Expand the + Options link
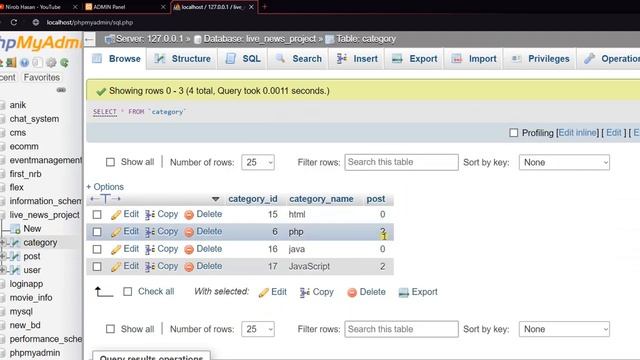This screenshot has height=360, width=640. (105, 187)
